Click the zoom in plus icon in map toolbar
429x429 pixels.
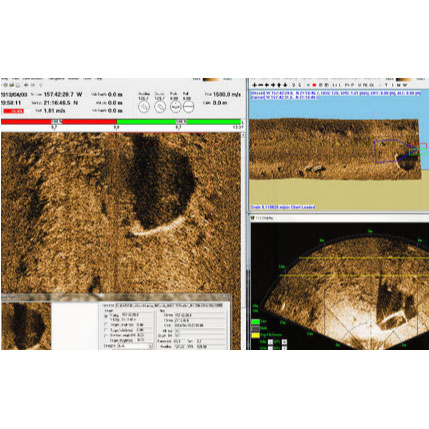coord(254,85)
